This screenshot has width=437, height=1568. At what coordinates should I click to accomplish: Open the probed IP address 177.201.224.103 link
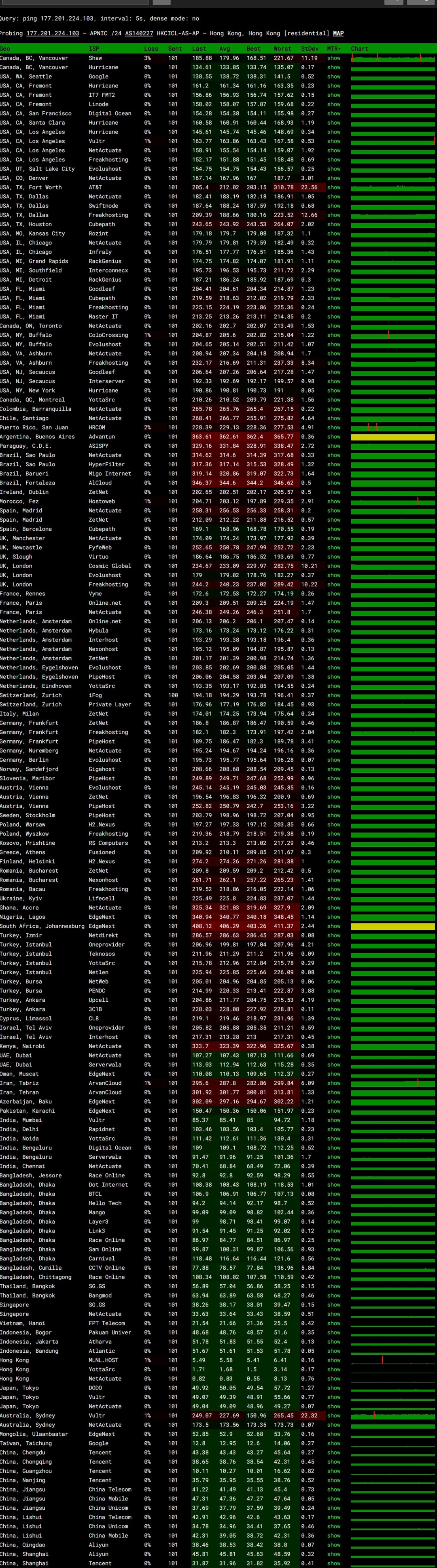(52, 34)
